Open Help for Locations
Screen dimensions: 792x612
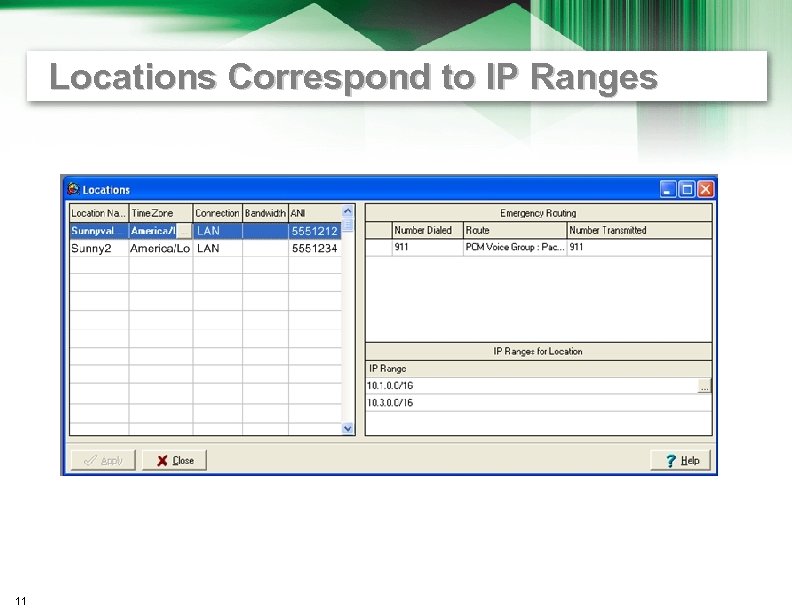tap(680, 460)
